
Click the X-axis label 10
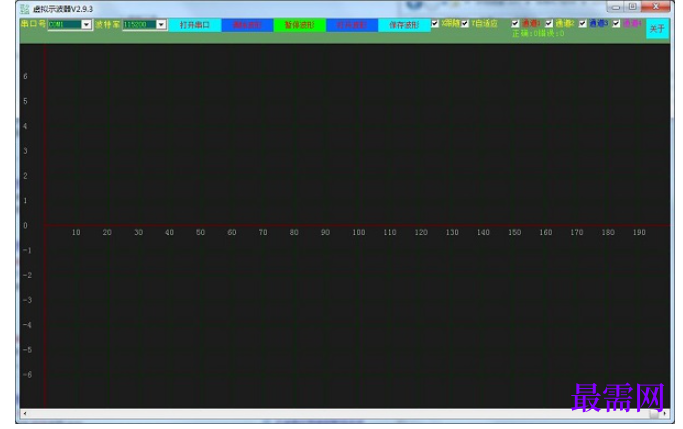(x=76, y=233)
